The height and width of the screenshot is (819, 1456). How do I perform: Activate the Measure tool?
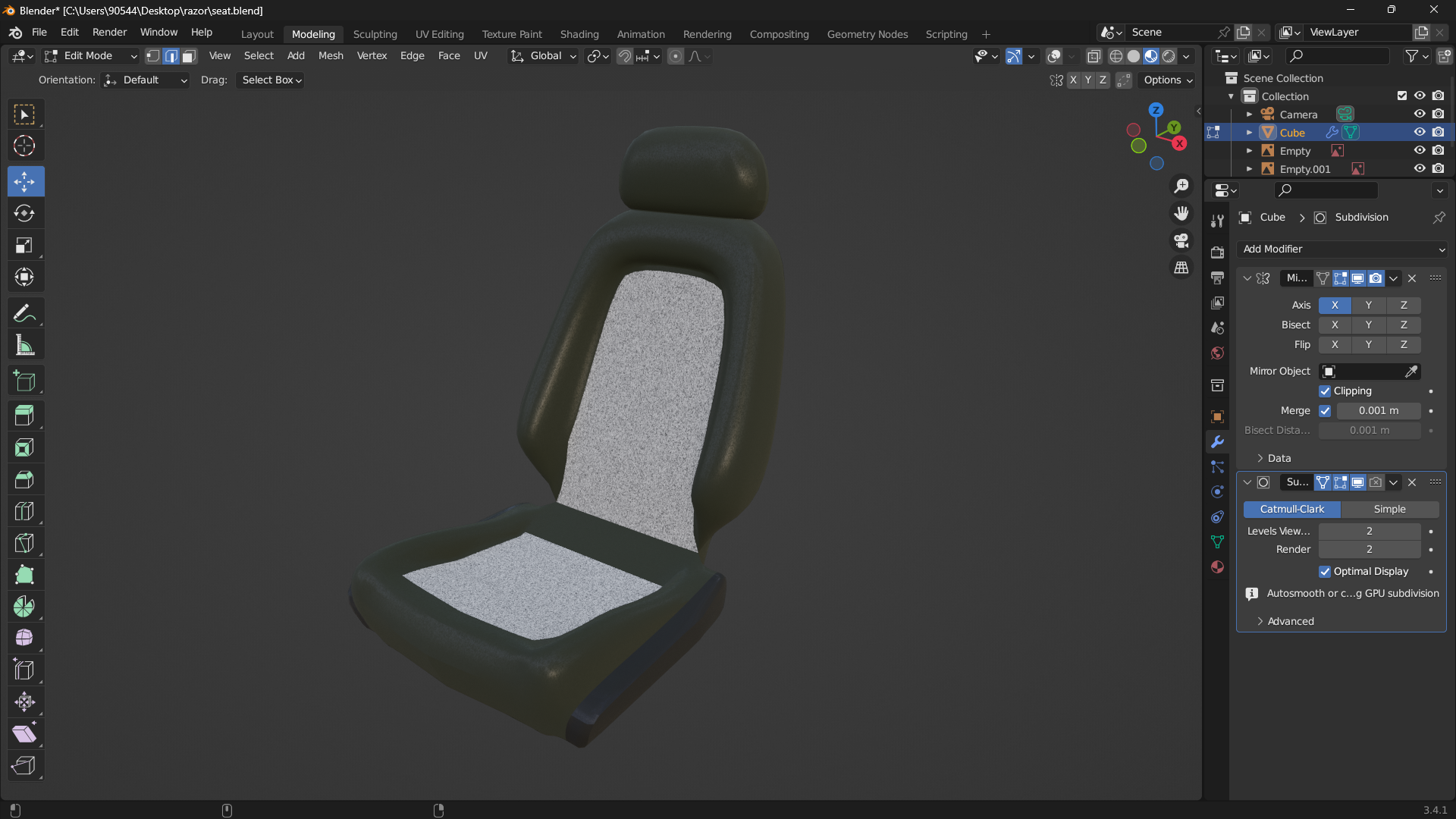[24, 346]
